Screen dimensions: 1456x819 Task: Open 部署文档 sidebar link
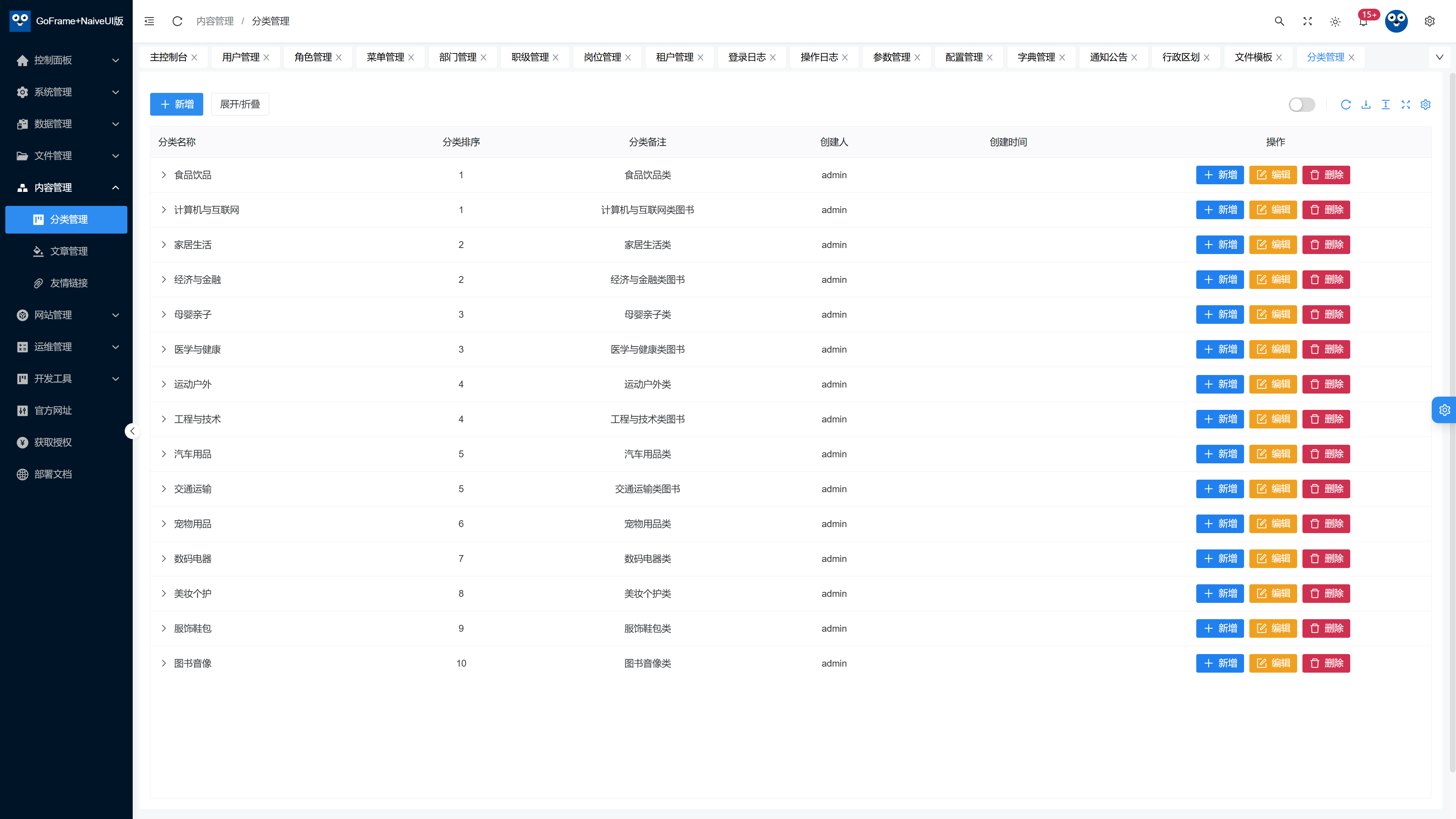pyautogui.click(x=67, y=474)
